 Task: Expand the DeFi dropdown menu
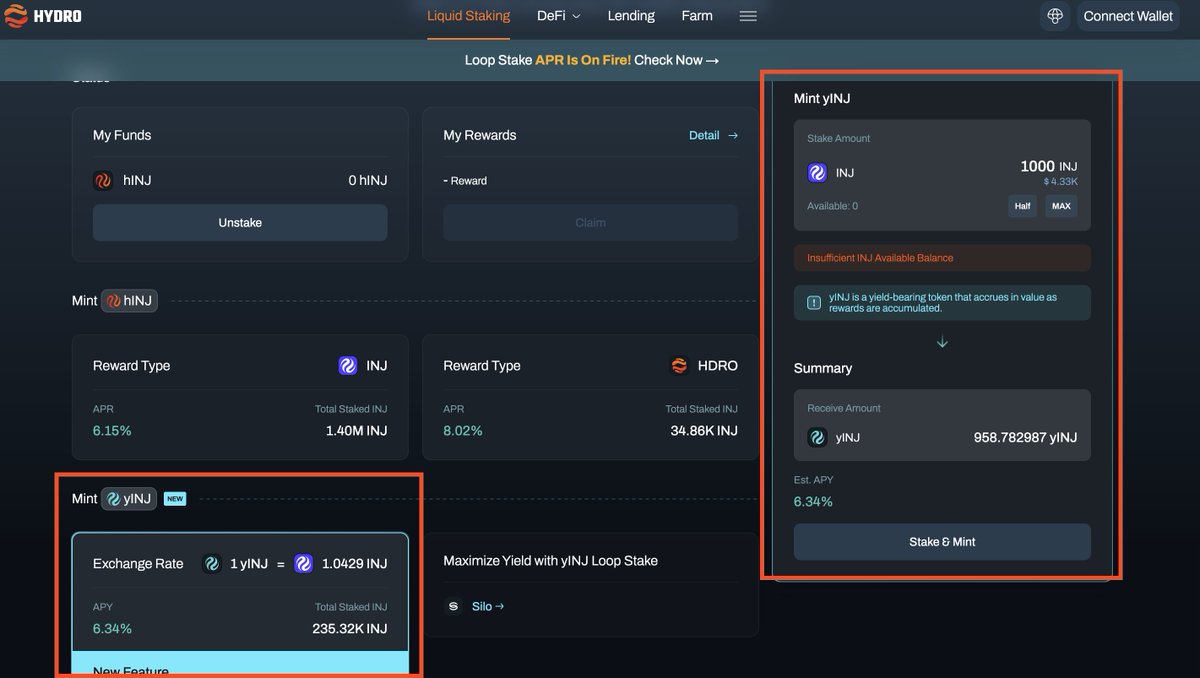click(x=559, y=16)
